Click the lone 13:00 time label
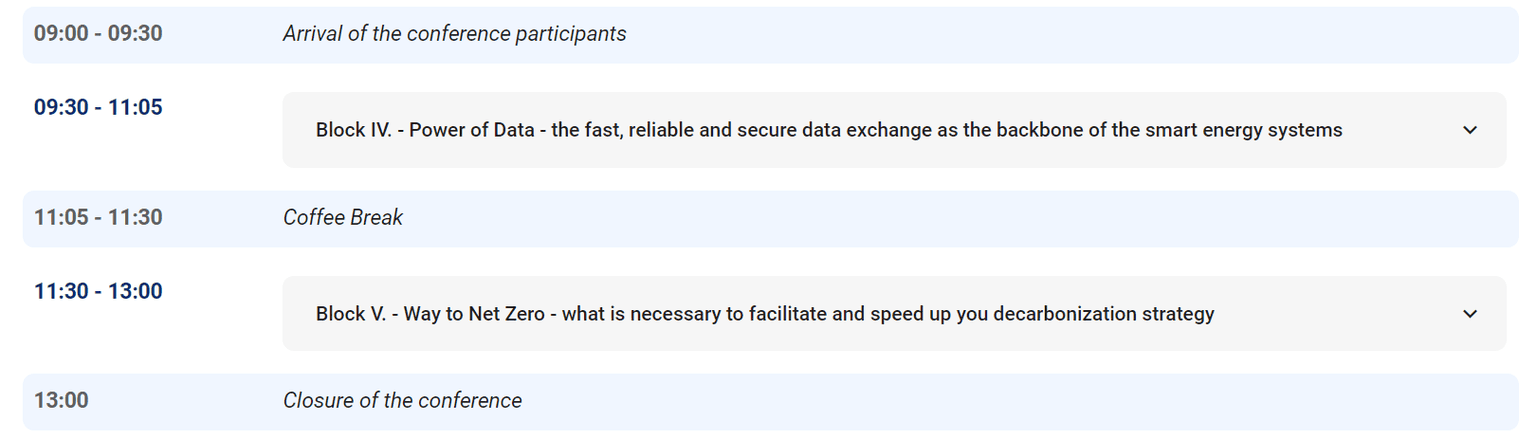Image resolution: width=1536 pixels, height=440 pixels. [61, 401]
